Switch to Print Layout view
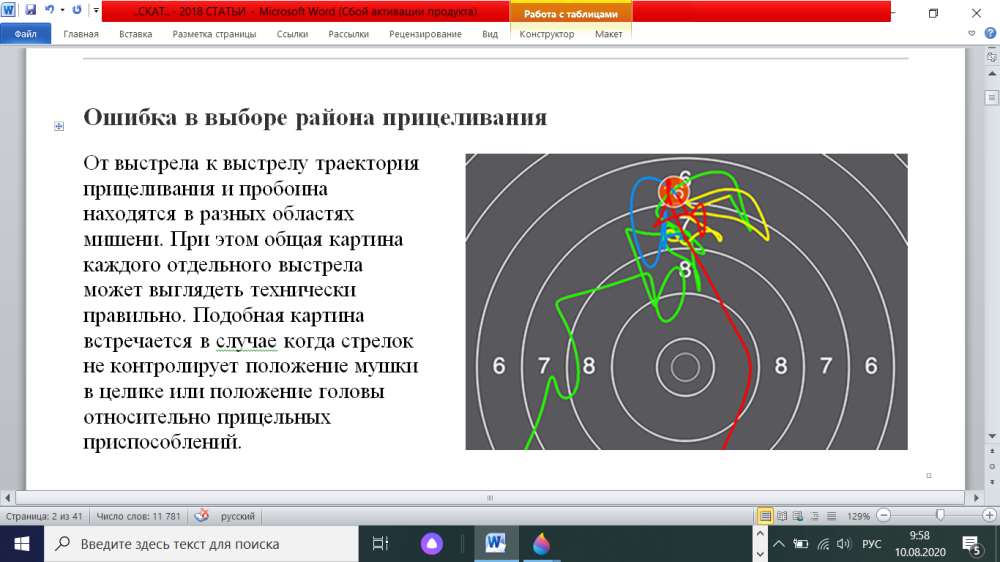 pos(765,516)
